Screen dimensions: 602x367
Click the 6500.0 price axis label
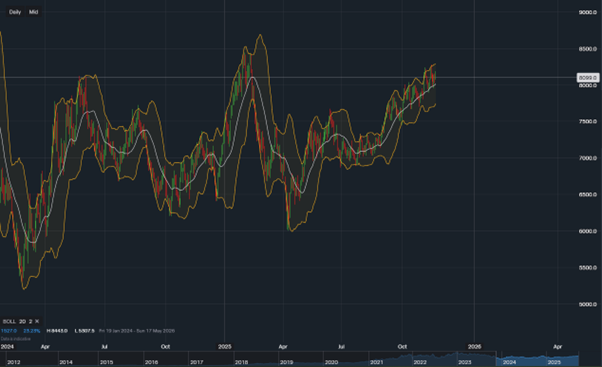[588, 194]
